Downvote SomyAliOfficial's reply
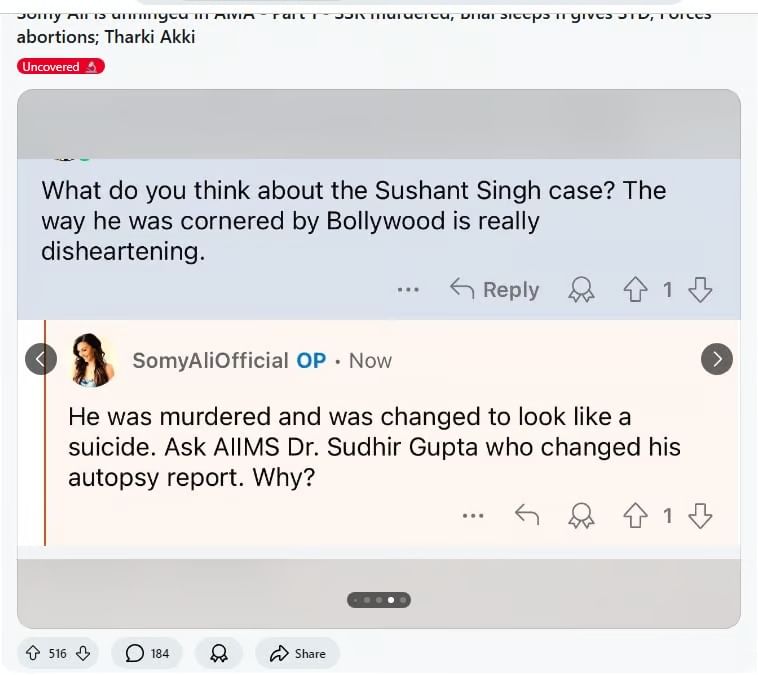This screenshot has height=675, width=758. coord(701,516)
